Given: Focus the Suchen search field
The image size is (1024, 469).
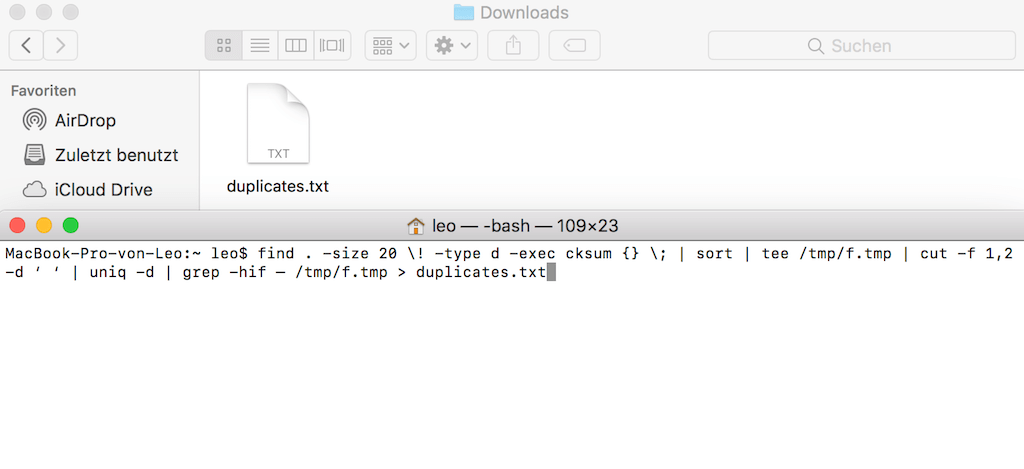Looking at the screenshot, I should coord(861,46).
